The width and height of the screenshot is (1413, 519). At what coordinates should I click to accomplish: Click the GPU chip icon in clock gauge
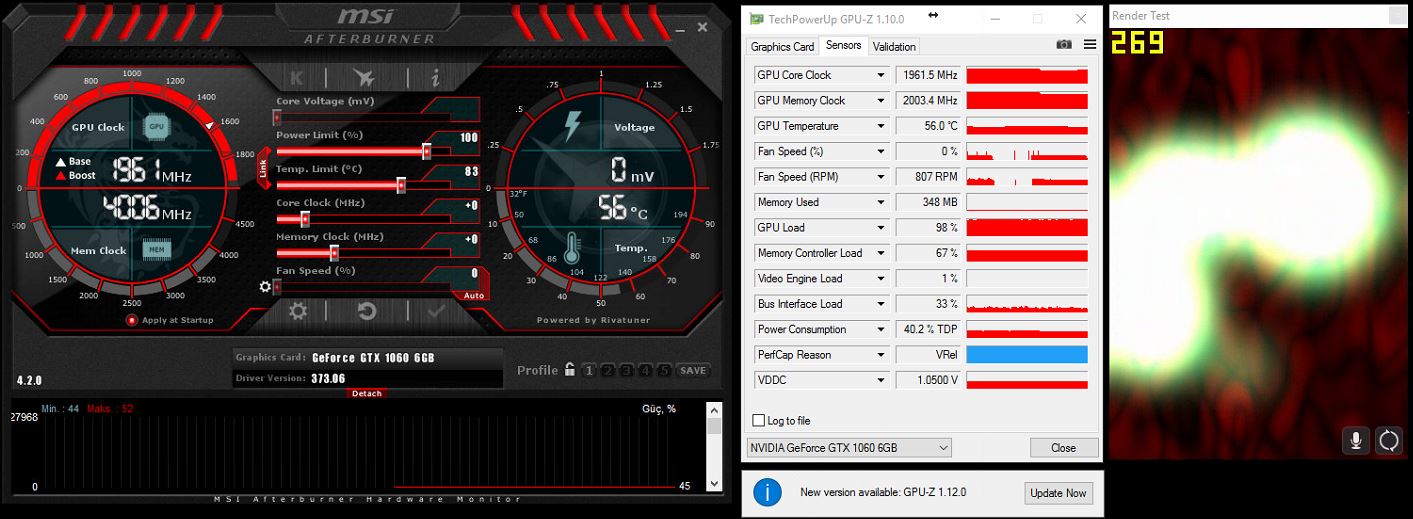tap(156, 127)
